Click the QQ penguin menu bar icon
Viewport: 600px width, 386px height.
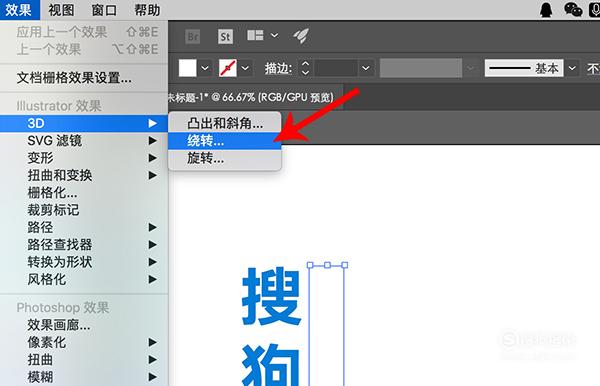[x=546, y=10]
